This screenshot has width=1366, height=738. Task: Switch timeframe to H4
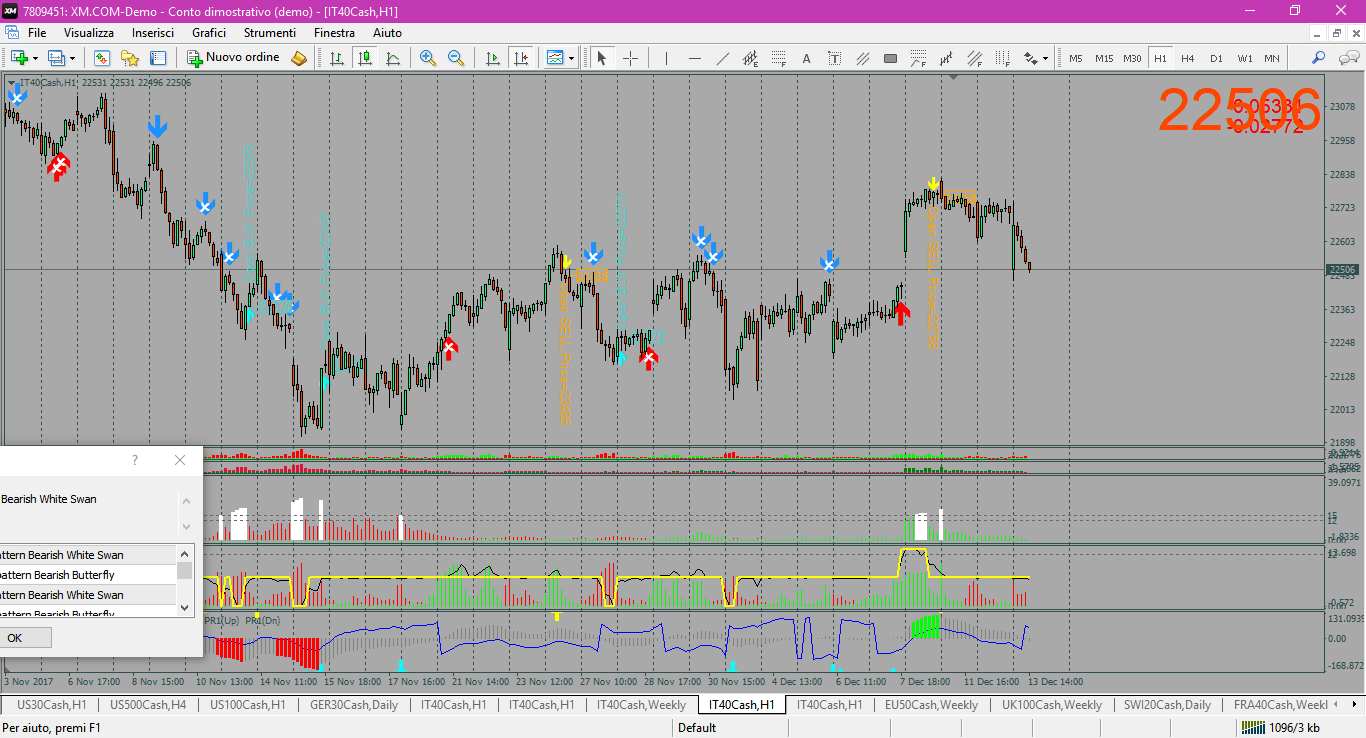tap(1188, 58)
